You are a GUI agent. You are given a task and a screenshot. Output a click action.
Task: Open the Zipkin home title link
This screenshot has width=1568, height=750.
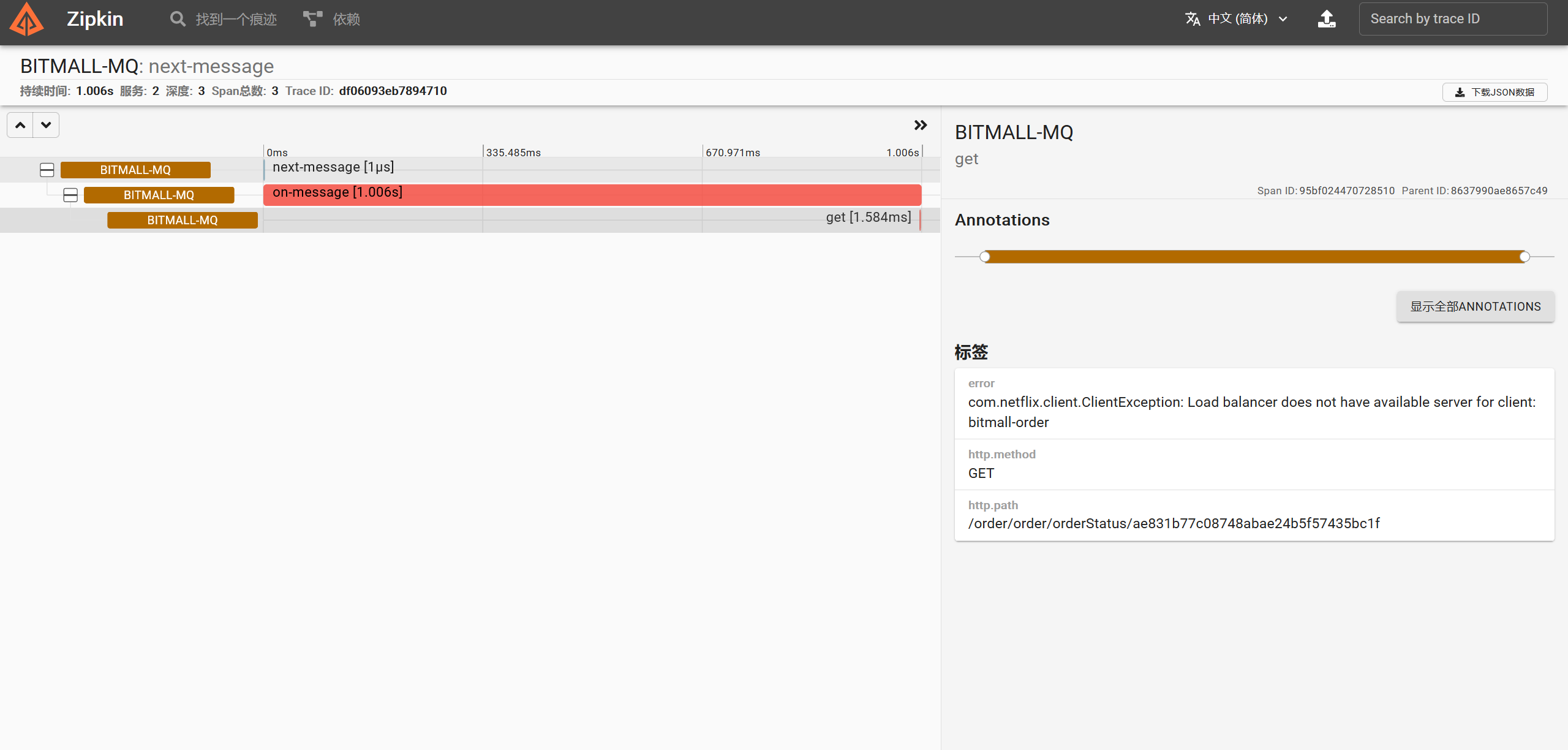pyautogui.click(x=95, y=19)
